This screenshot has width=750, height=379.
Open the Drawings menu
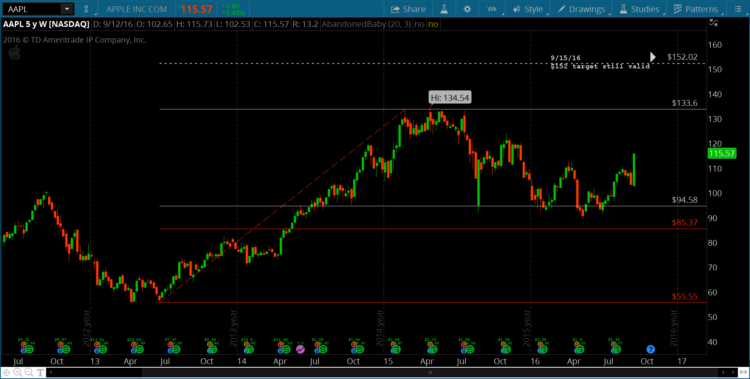pyautogui.click(x=582, y=9)
